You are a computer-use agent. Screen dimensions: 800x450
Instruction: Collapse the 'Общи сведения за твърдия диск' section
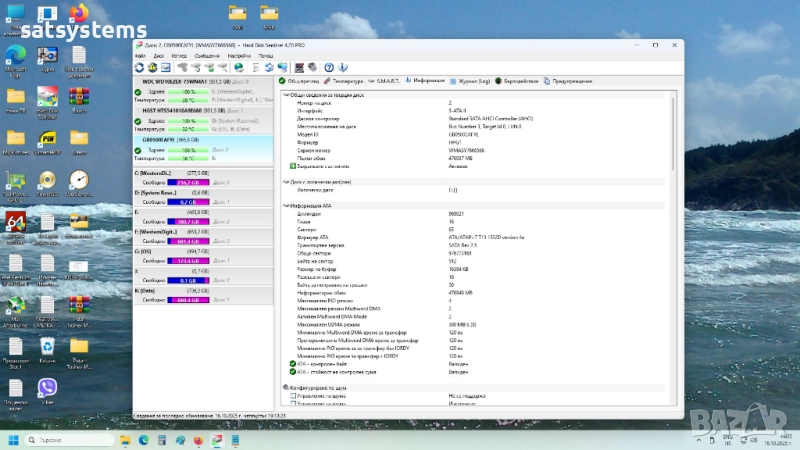coord(284,95)
